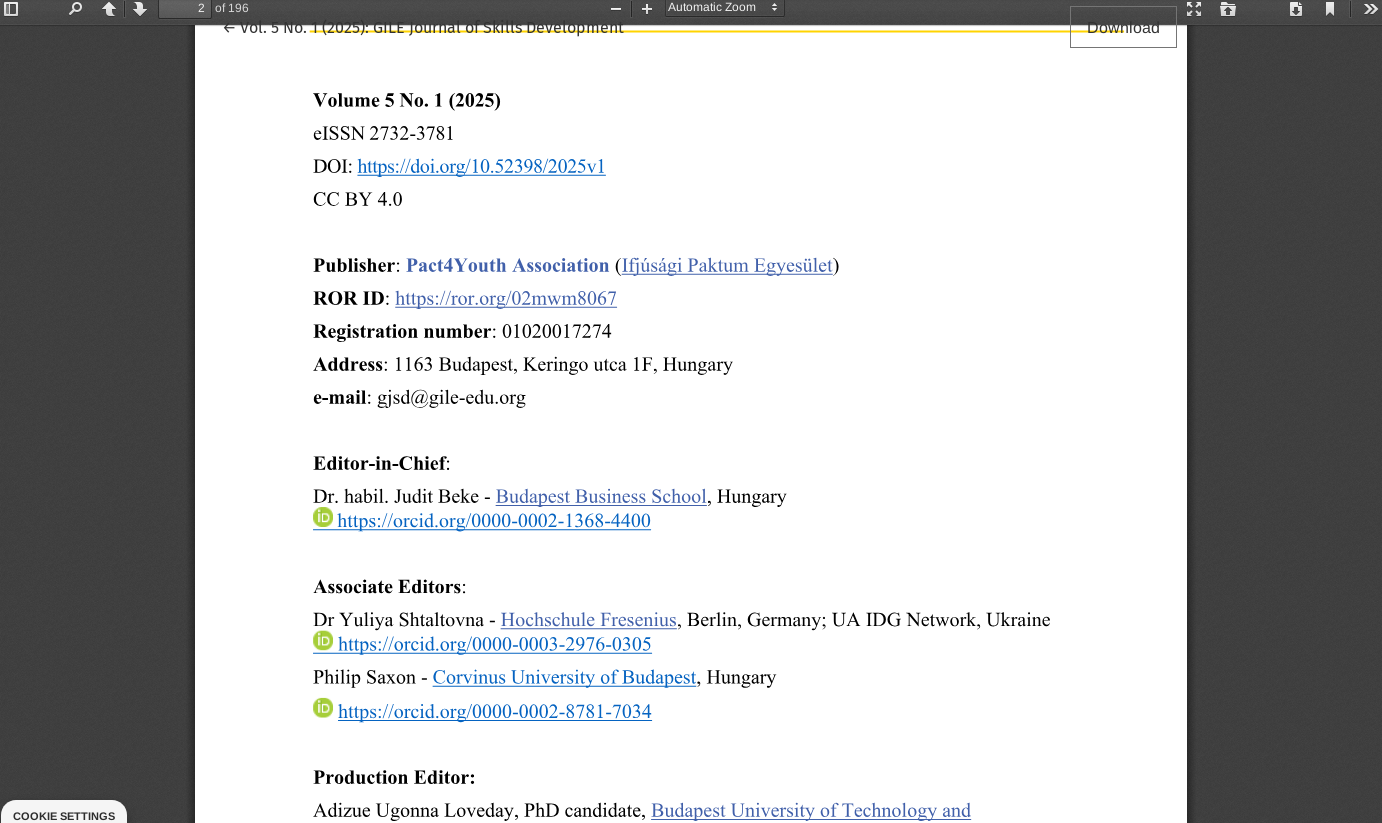The image size is (1382, 823).
Task: Open the find in document search
Action: (75, 9)
